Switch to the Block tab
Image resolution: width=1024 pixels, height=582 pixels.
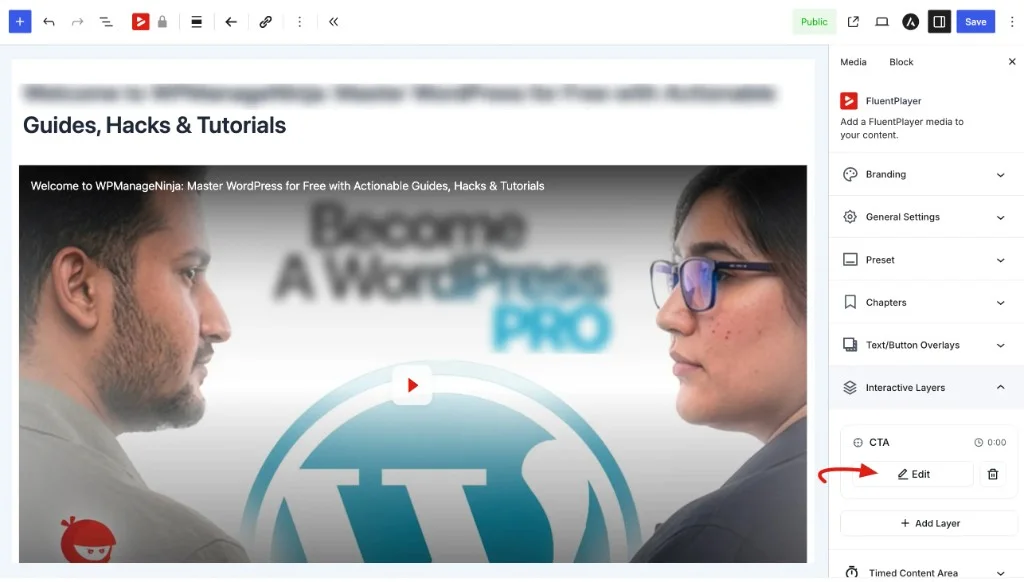click(901, 61)
